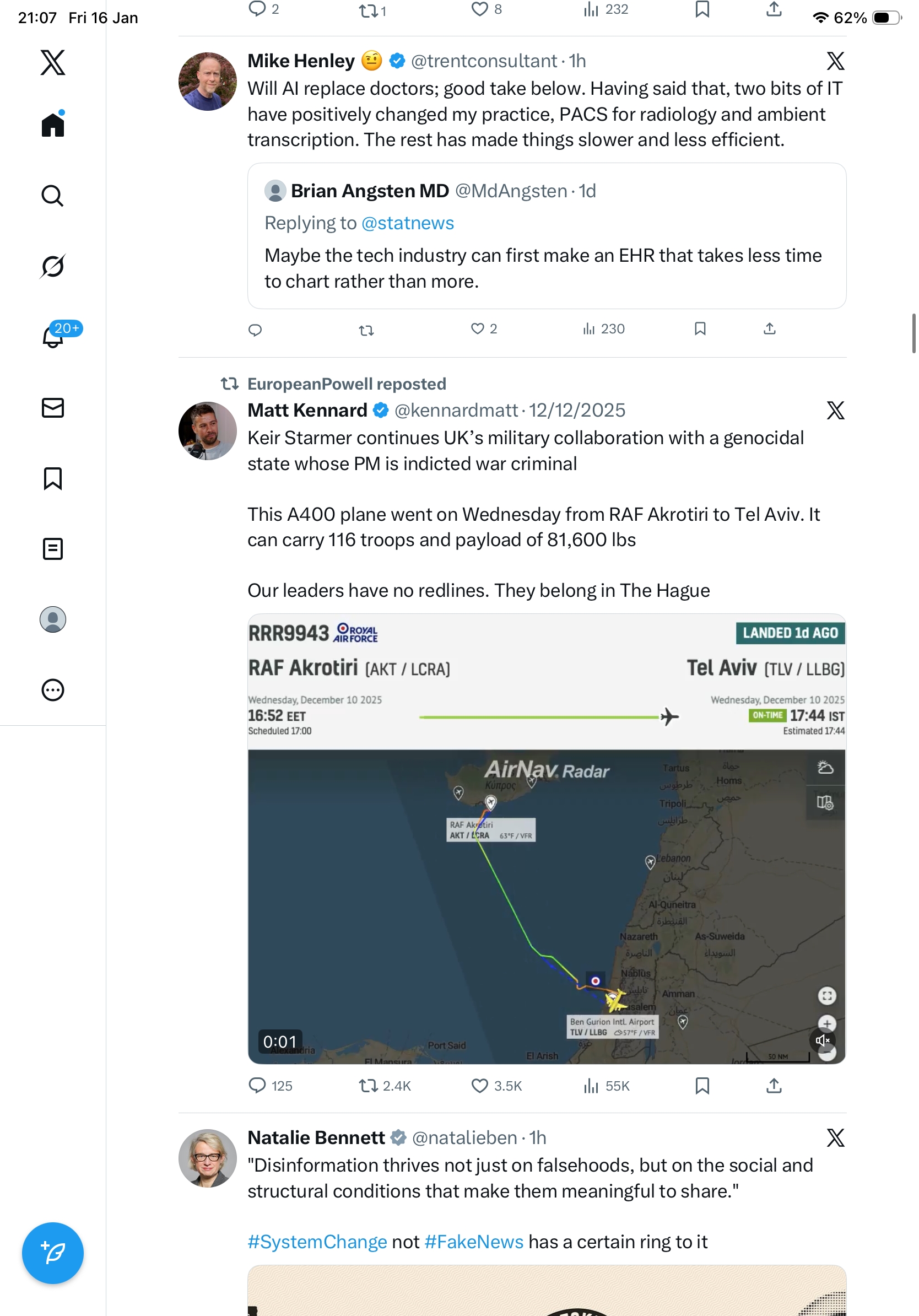Open the Home feed icon

point(53,125)
